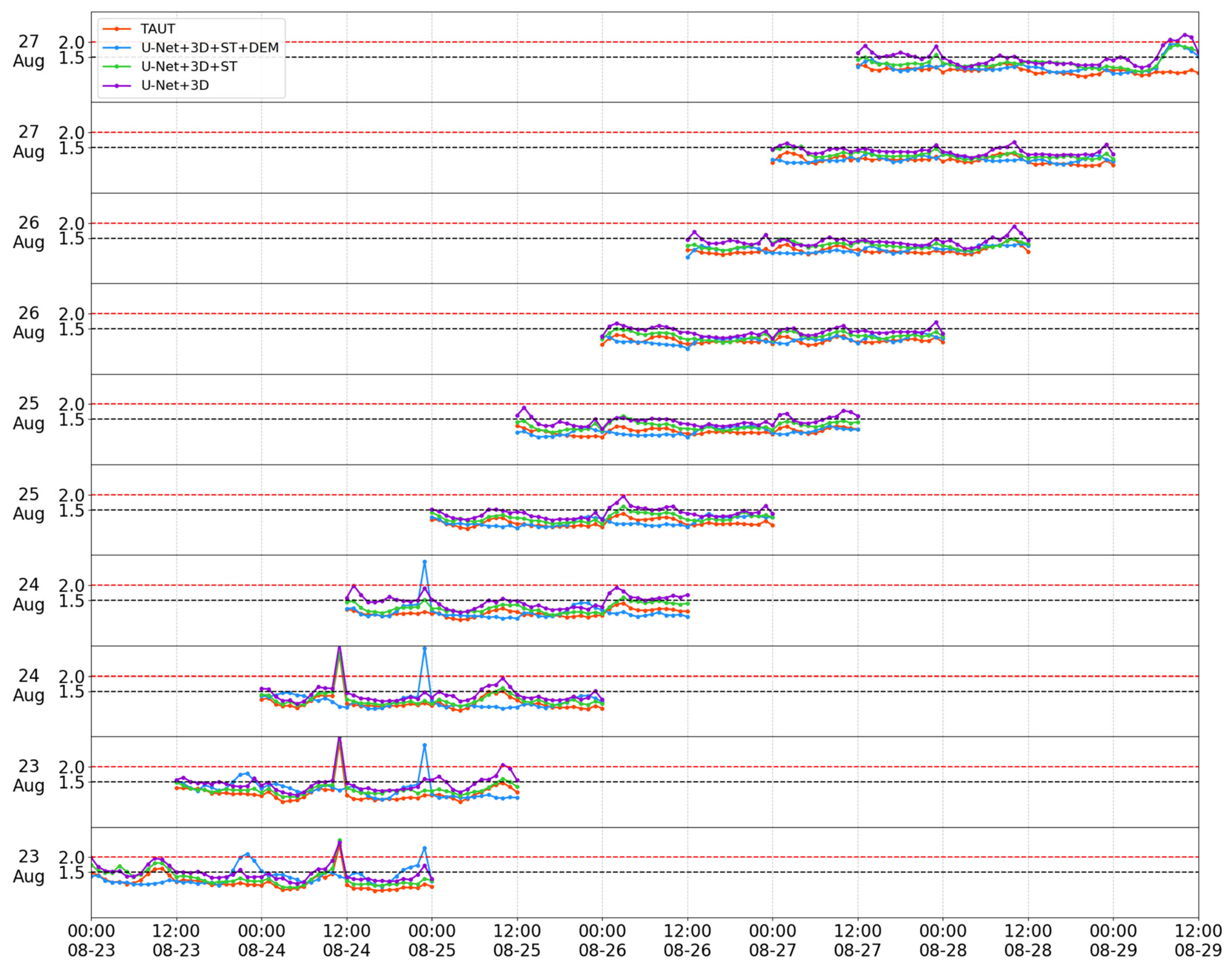The image size is (1232, 972).
Task: Click the 12:00 08-24 x-axis tick label
Action: (x=347, y=940)
